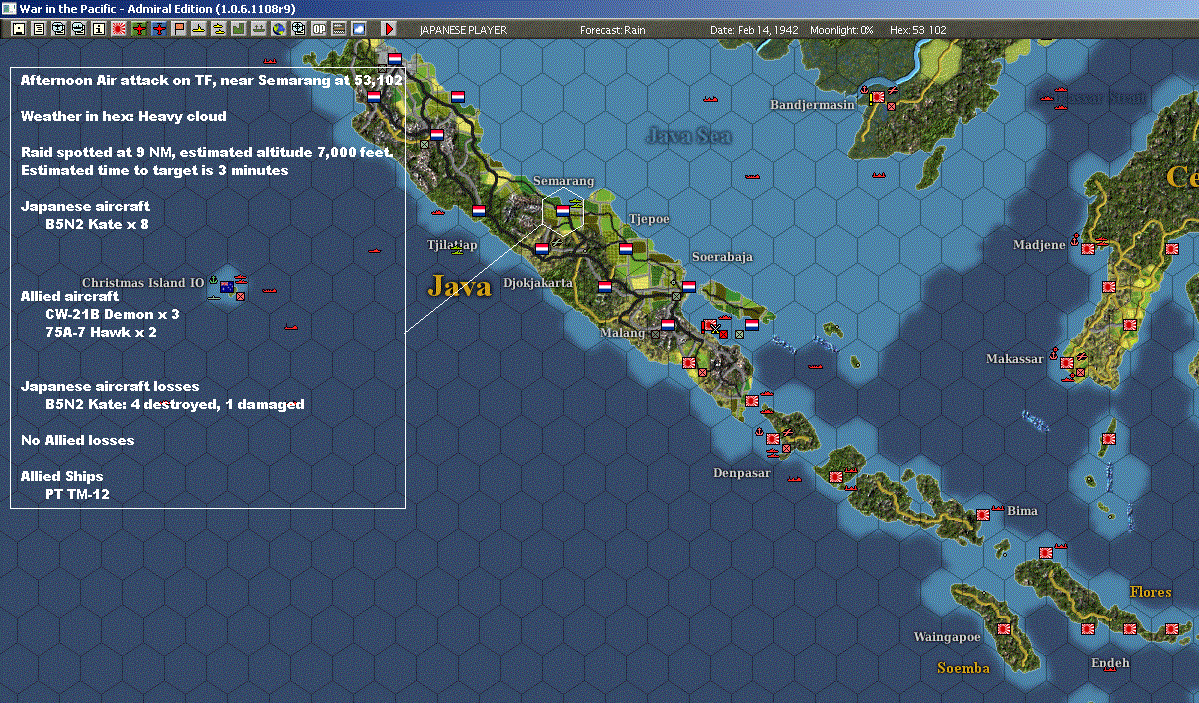Screen dimensions: 1199x703
Task: Click the Java Sea label
Action: point(688,136)
